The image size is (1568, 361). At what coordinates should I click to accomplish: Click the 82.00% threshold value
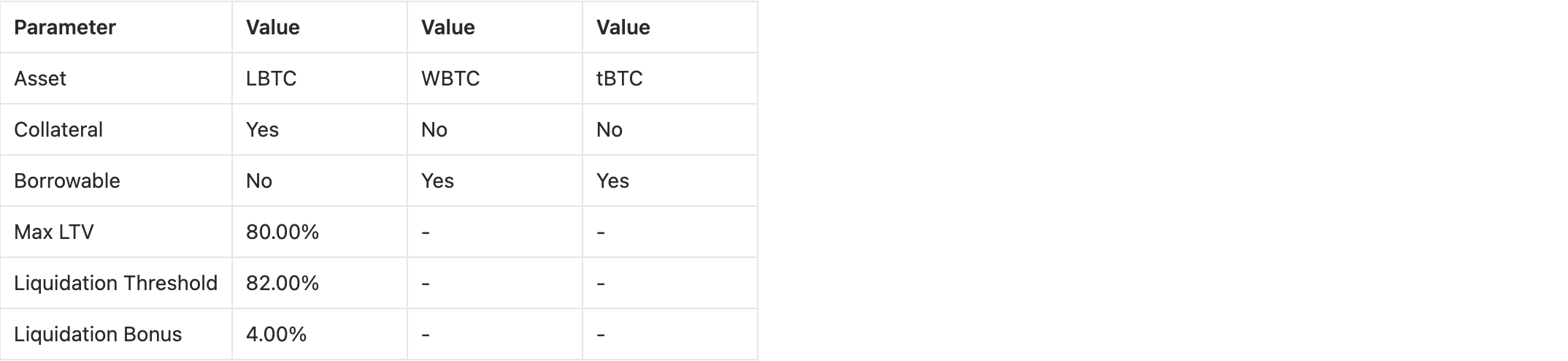click(x=283, y=284)
